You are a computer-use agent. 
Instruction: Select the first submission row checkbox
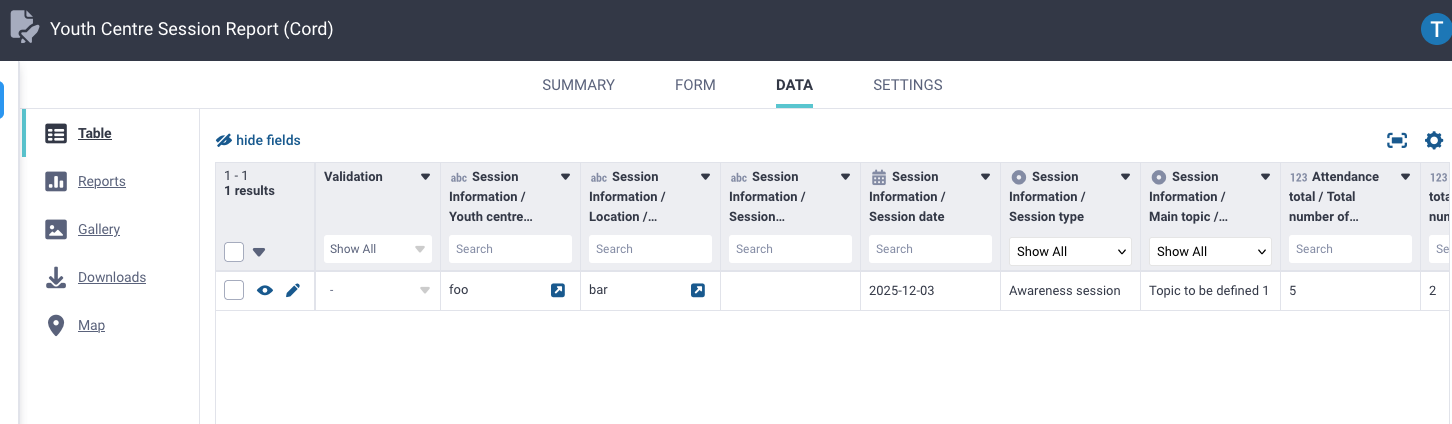(234, 291)
